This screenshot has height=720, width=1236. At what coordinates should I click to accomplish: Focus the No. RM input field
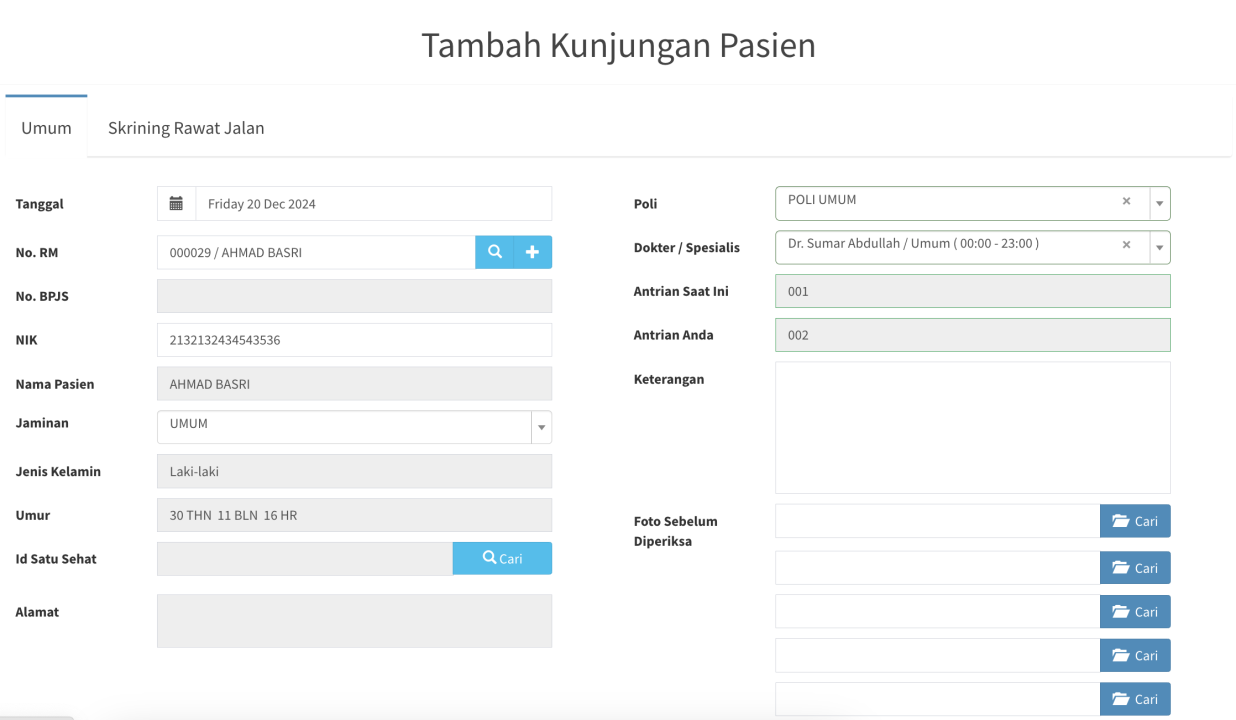coord(316,253)
